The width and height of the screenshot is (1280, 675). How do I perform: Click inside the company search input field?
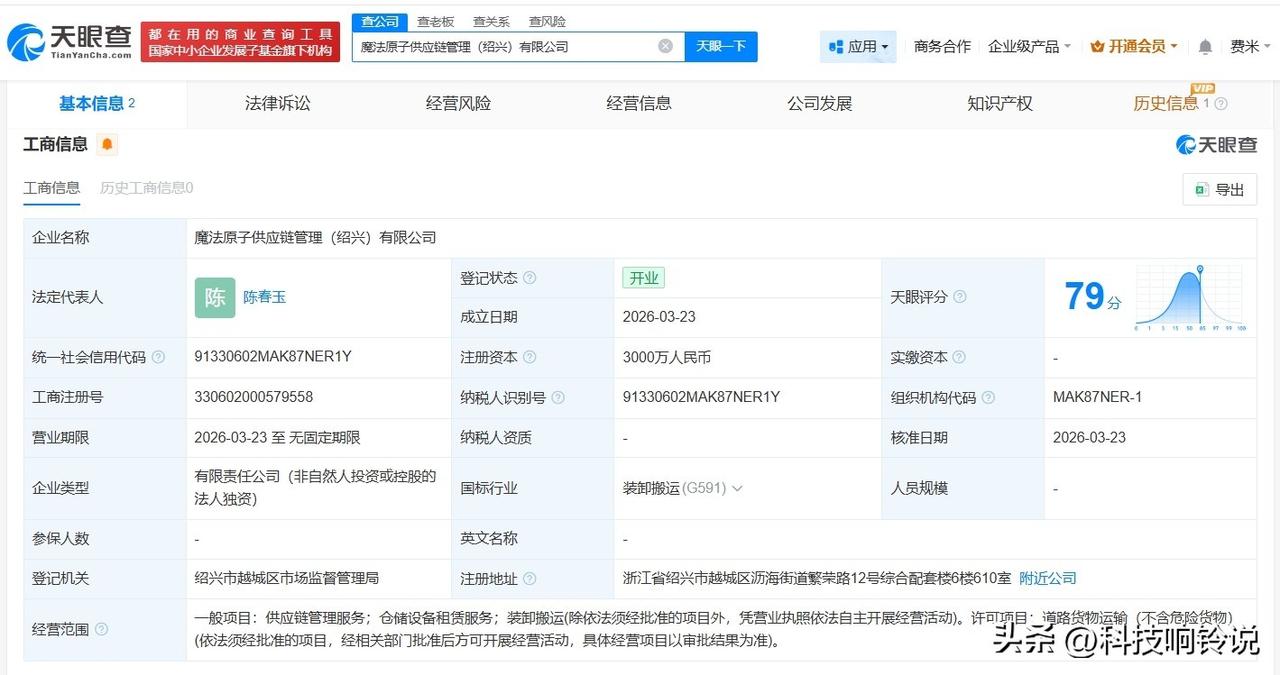pyautogui.click(x=500, y=46)
